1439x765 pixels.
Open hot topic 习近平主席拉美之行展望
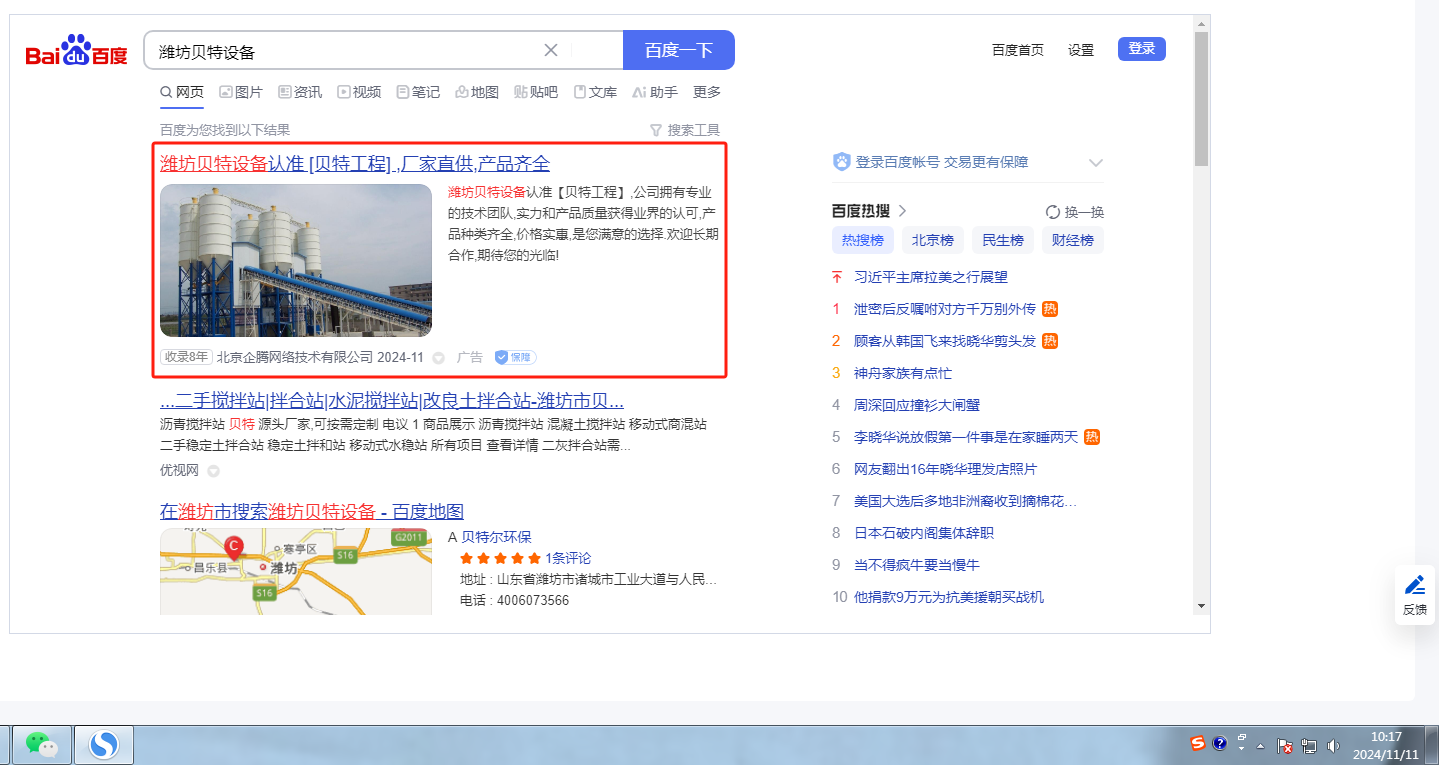coord(931,277)
